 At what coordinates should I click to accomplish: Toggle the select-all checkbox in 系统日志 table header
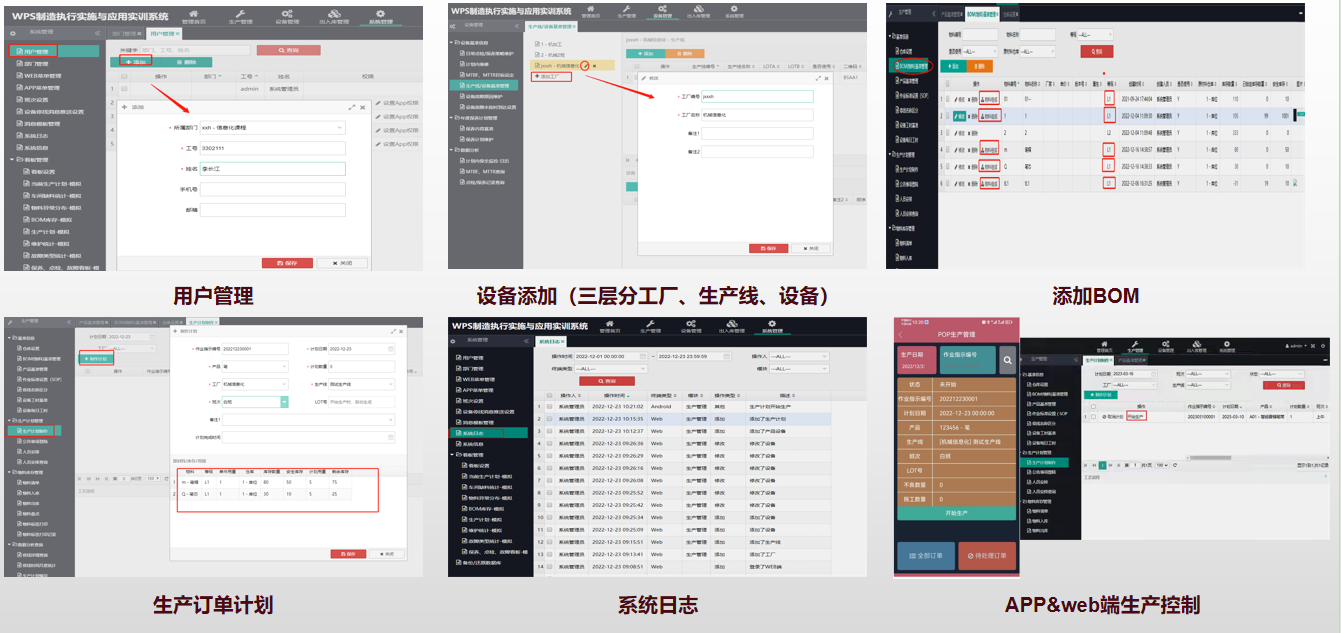pos(549,396)
